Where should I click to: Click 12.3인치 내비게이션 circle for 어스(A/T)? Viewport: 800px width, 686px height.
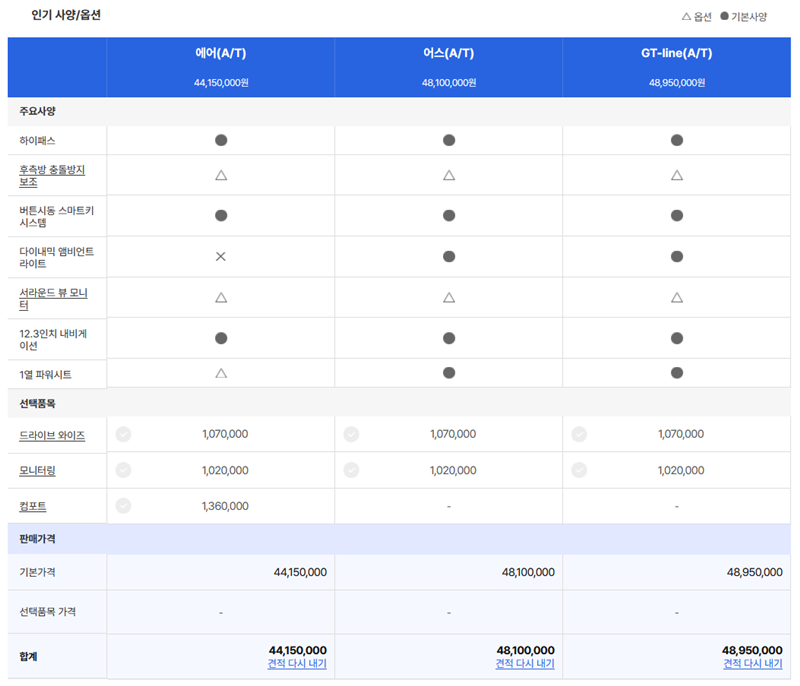pos(449,338)
